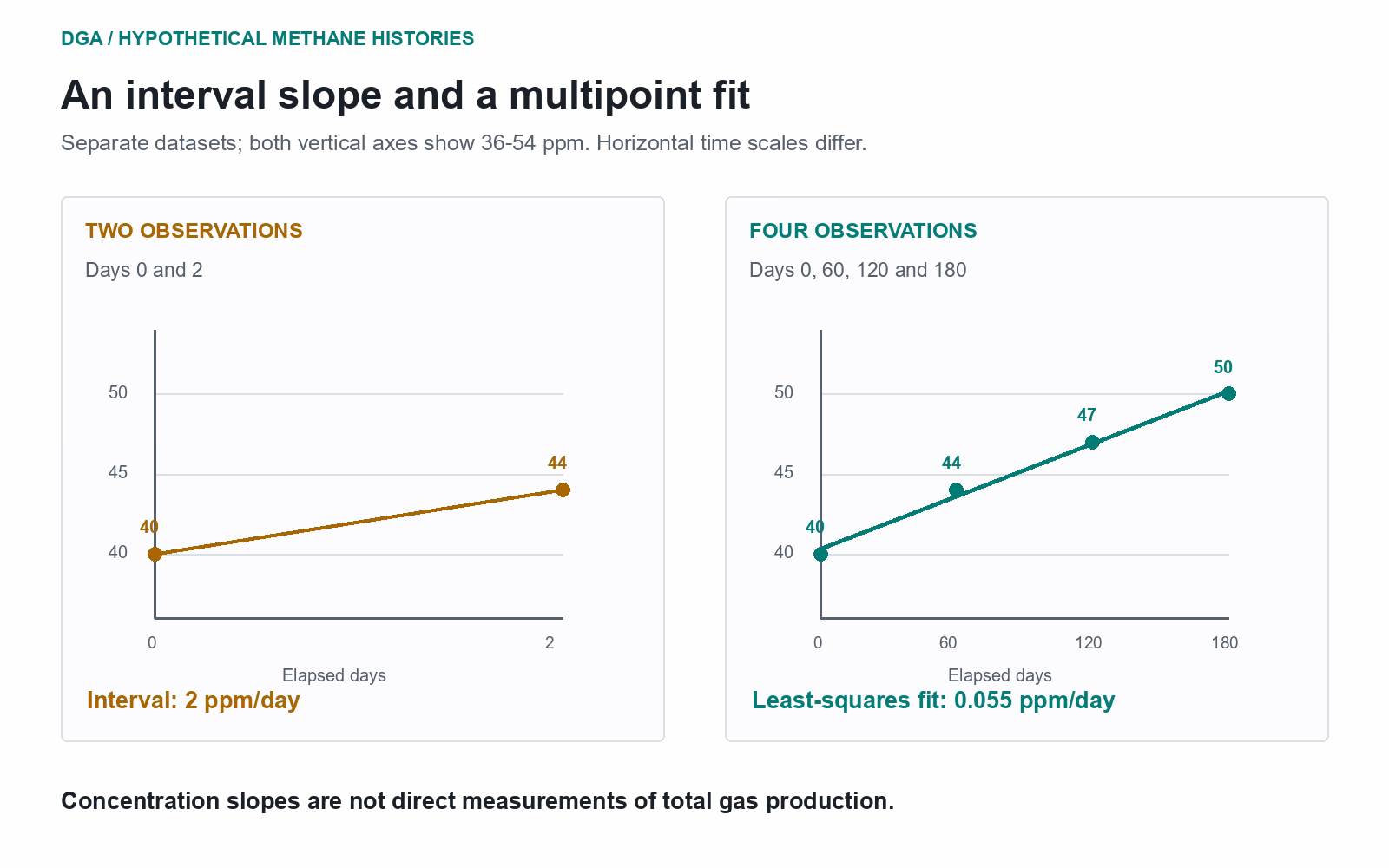Click the x-axis tick '0' in right chart
The width and height of the screenshot is (1389, 868).
click(x=818, y=642)
